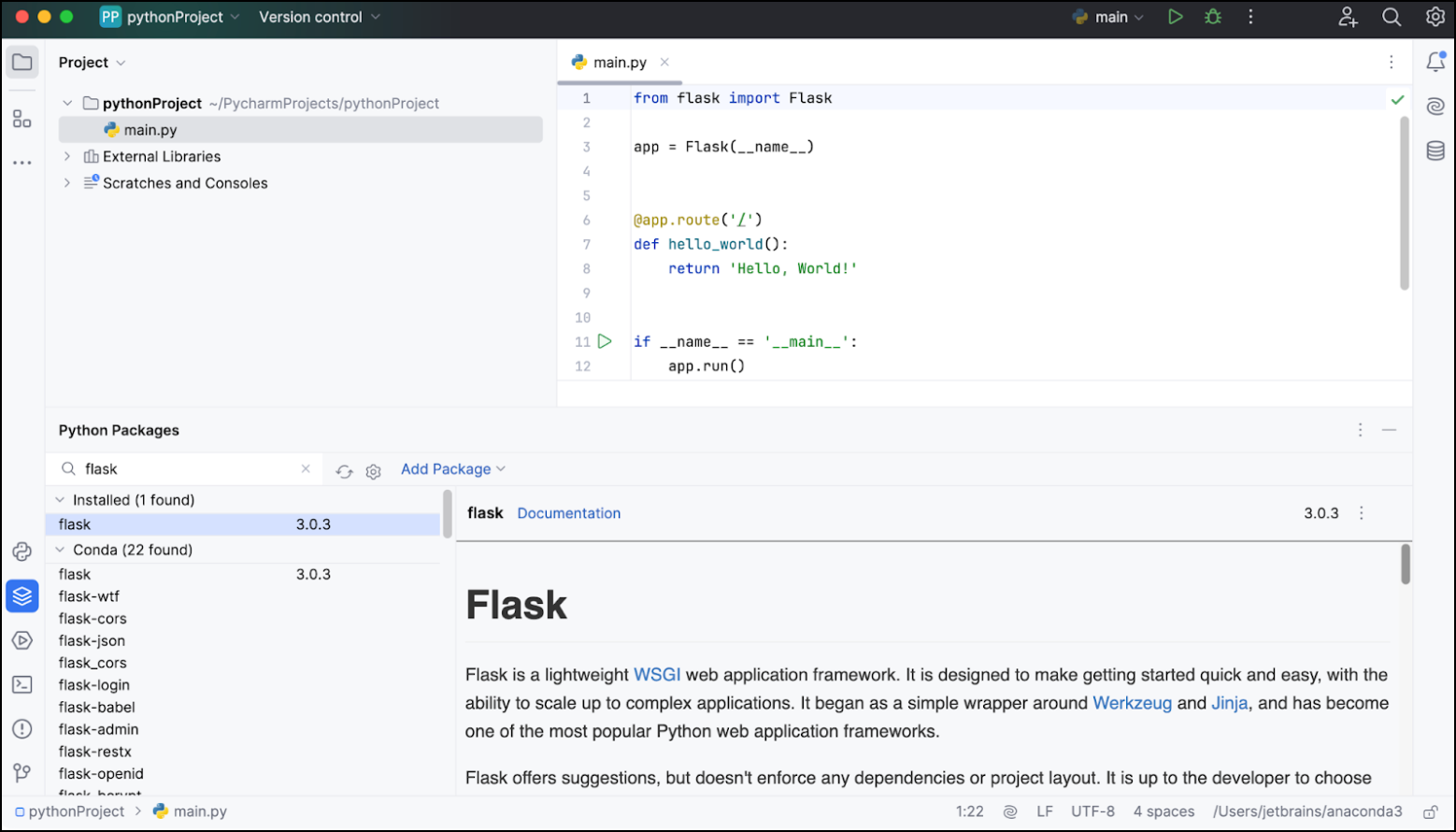Open the Version control menu
Viewport: 1456px width, 832px height.
311,16
